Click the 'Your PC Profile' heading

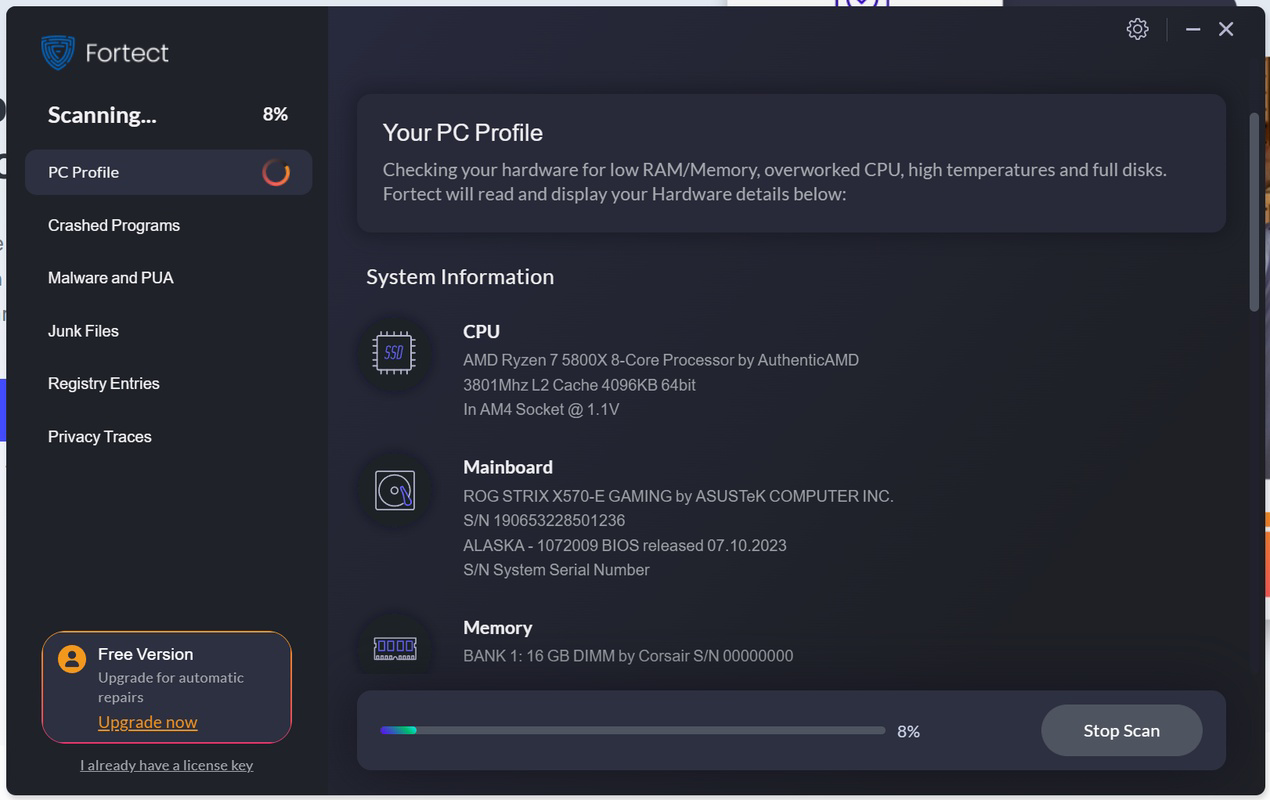click(x=463, y=132)
